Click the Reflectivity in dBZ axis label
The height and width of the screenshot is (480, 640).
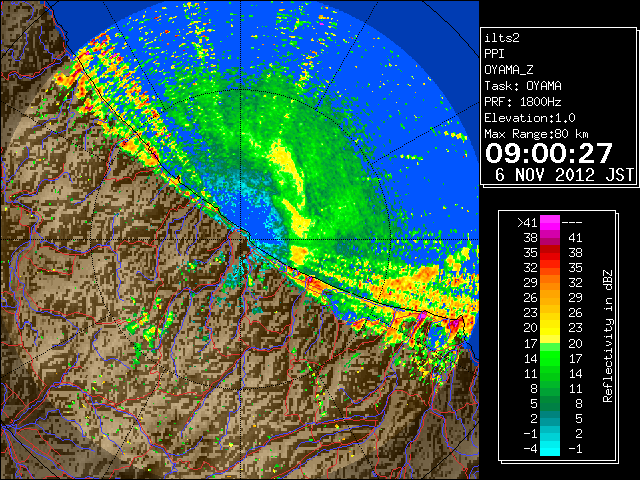point(608,336)
